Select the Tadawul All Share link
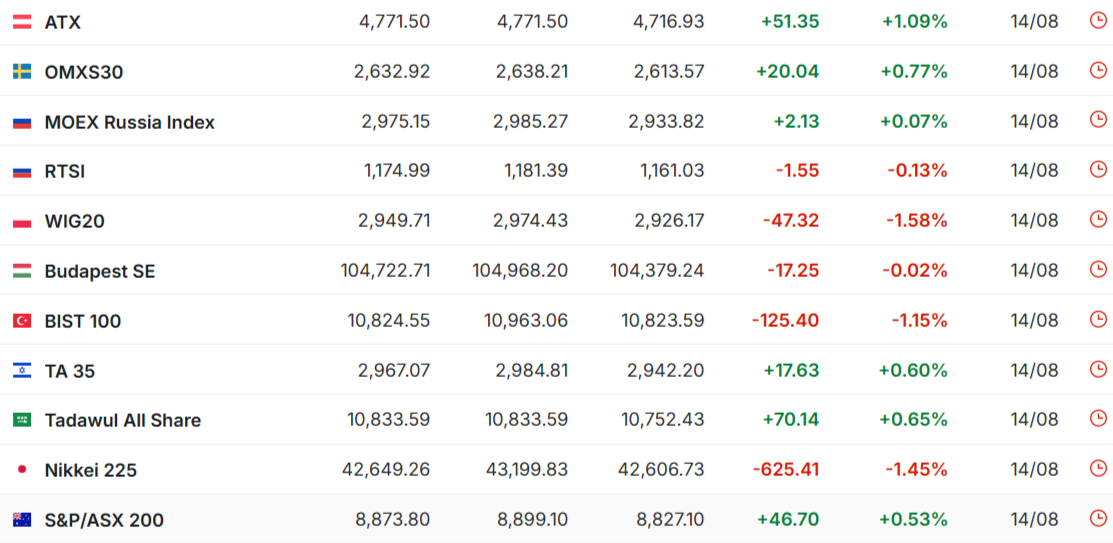The image size is (1113, 543). (123, 420)
